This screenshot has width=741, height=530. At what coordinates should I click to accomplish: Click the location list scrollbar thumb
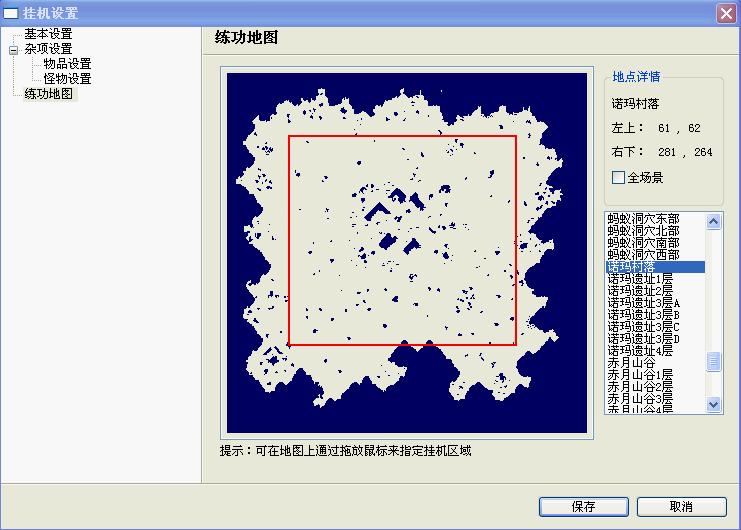(714, 362)
